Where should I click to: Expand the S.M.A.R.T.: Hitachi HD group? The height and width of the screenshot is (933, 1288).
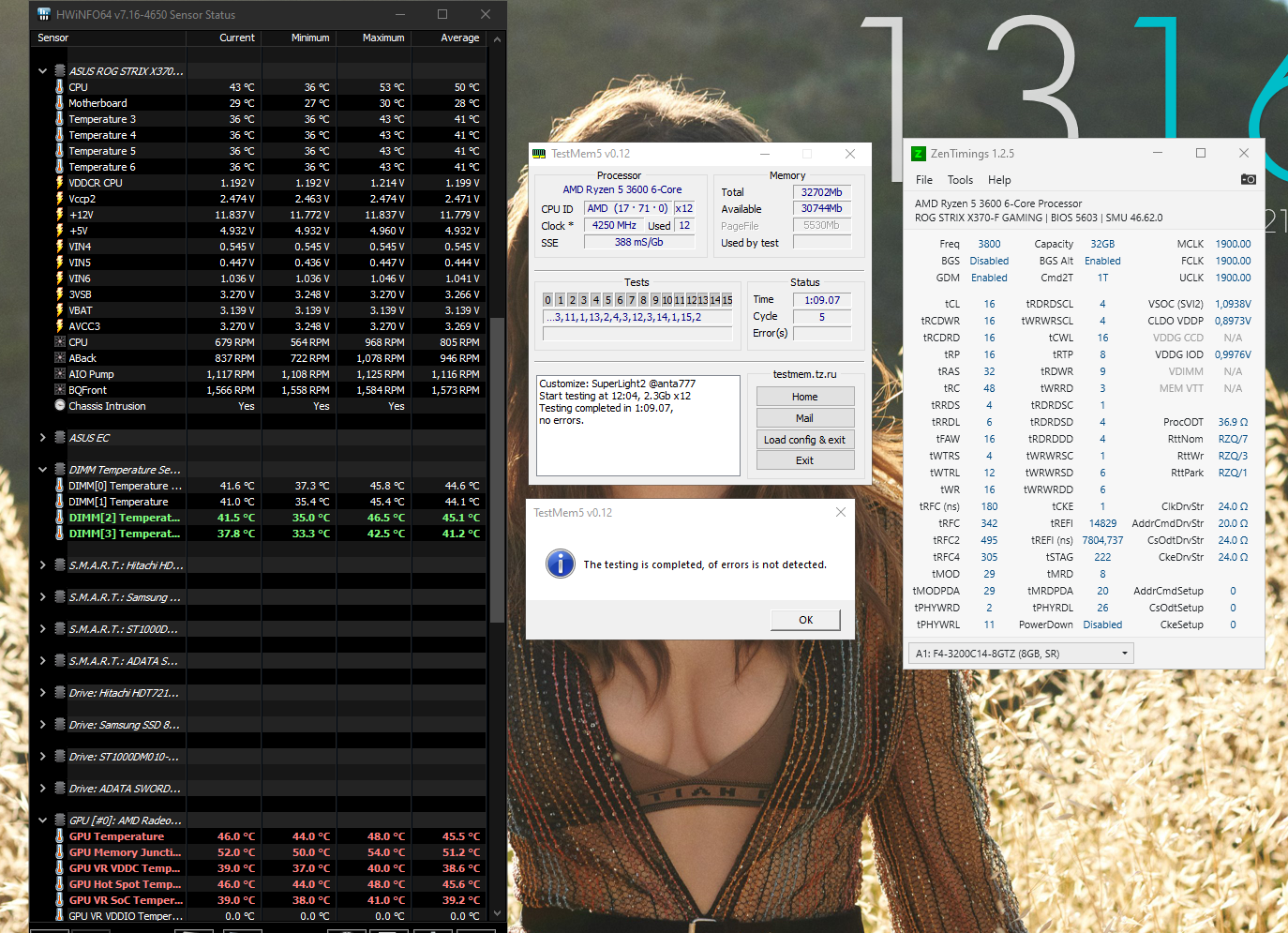[x=42, y=565]
